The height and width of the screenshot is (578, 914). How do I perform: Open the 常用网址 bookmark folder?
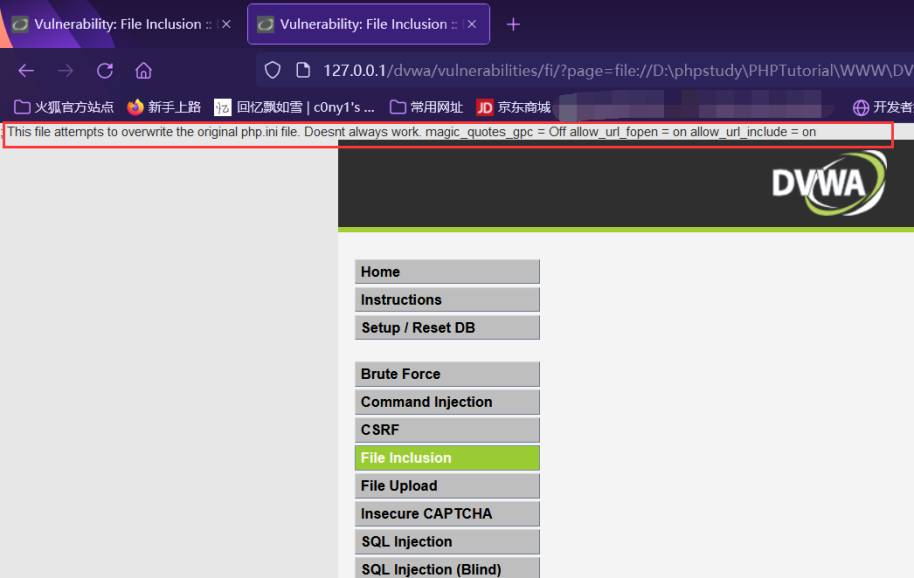(x=426, y=107)
